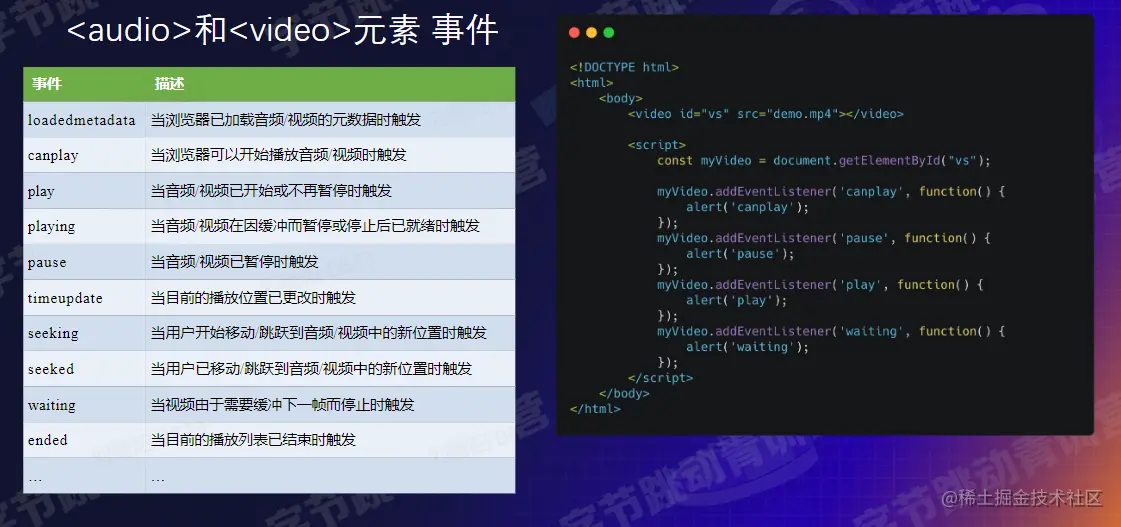Click the '<!DOCTYPE html>' code line
Screen dimensions: 1121x527
click(624, 67)
